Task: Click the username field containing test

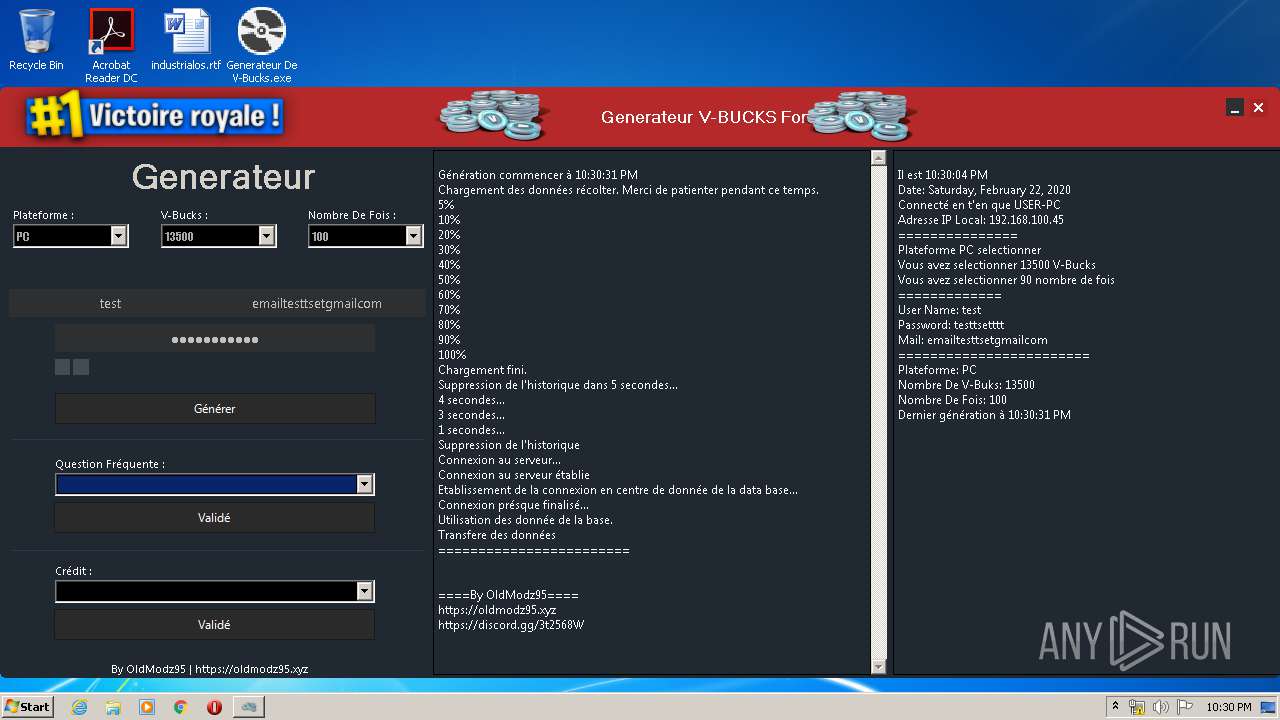Action: tap(110, 303)
